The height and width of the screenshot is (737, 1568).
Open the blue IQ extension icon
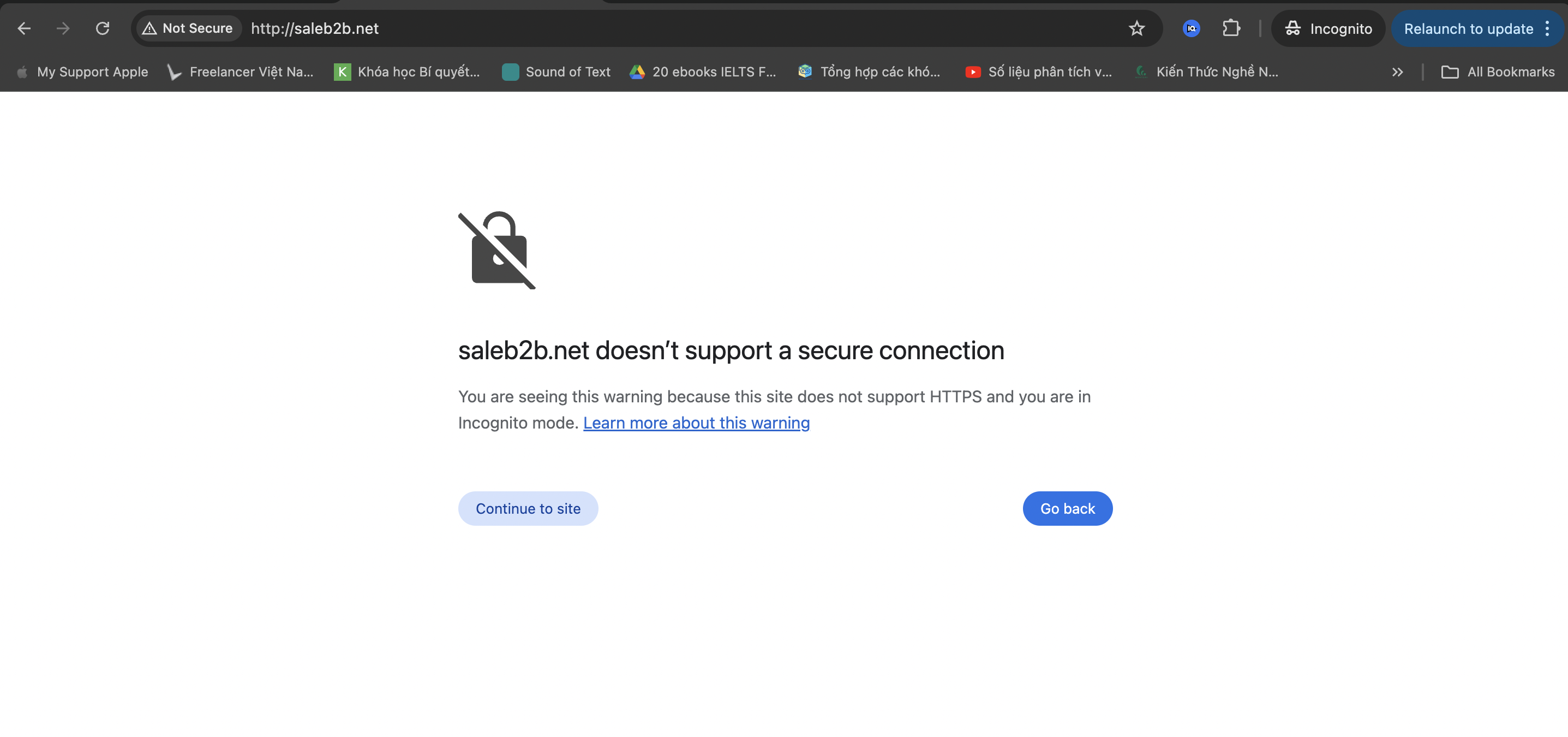(x=1190, y=28)
